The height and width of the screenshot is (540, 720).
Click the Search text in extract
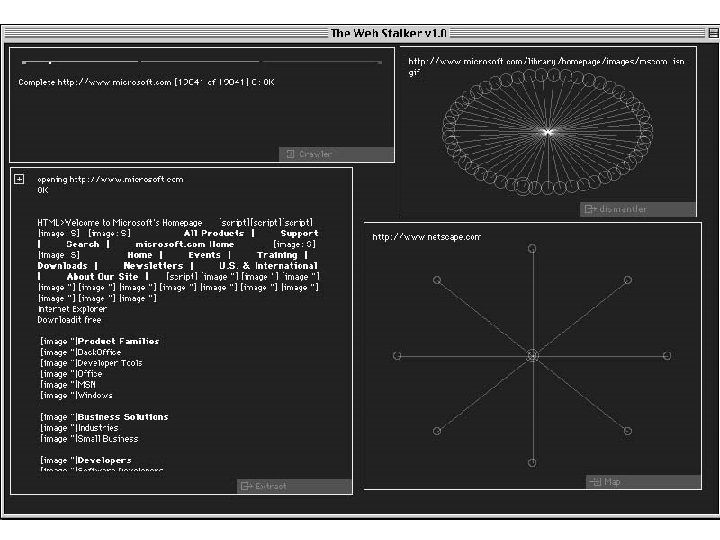tap(83, 244)
